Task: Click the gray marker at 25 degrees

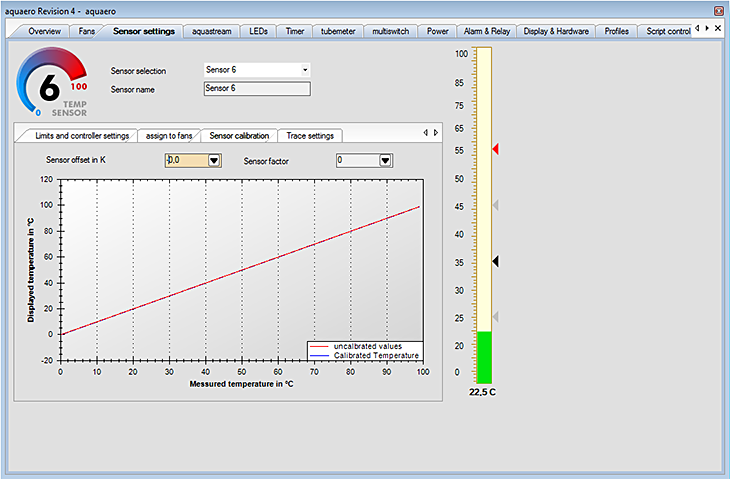Action: click(495, 317)
